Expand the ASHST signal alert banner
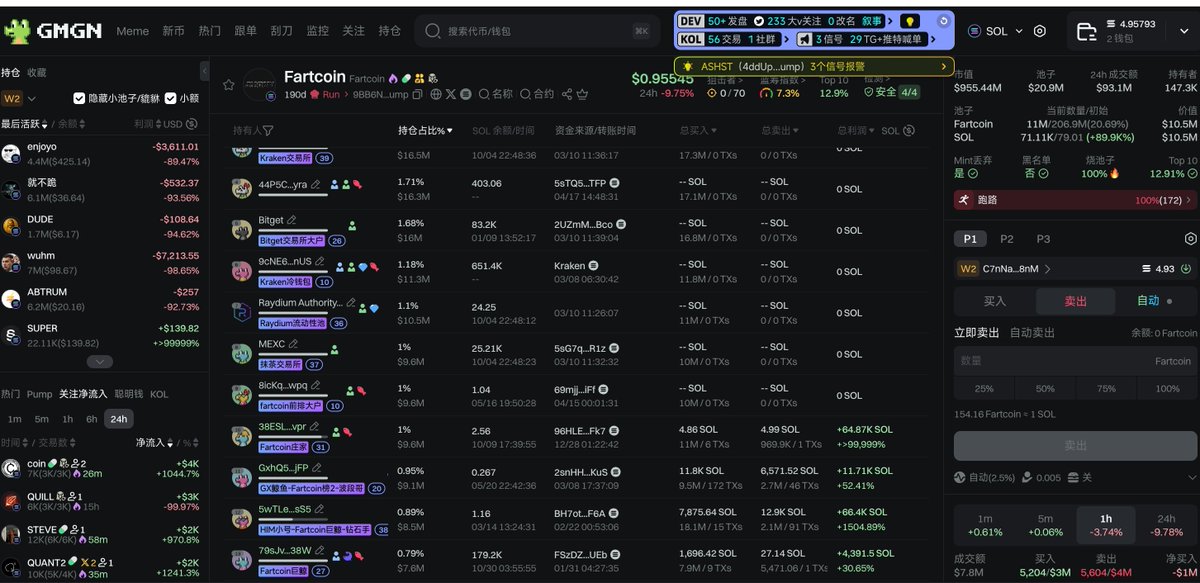1200x583 pixels. click(x=815, y=67)
